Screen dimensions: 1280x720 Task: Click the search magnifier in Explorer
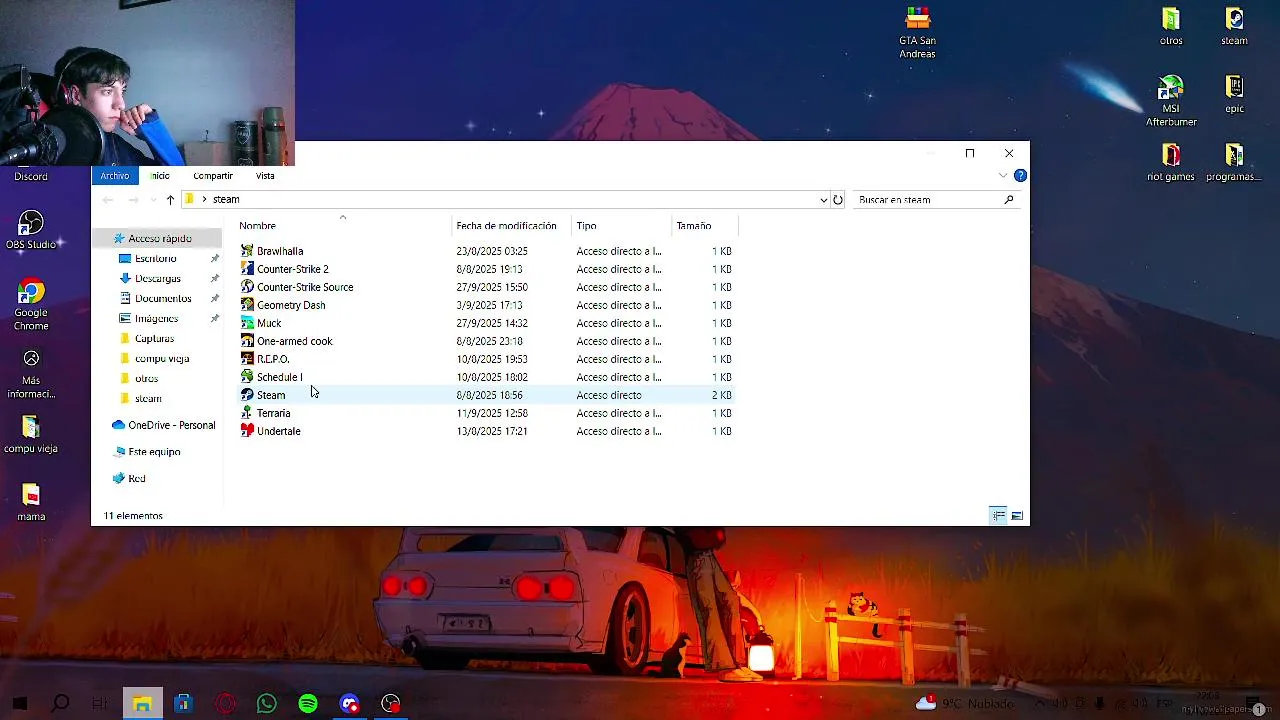[1008, 200]
